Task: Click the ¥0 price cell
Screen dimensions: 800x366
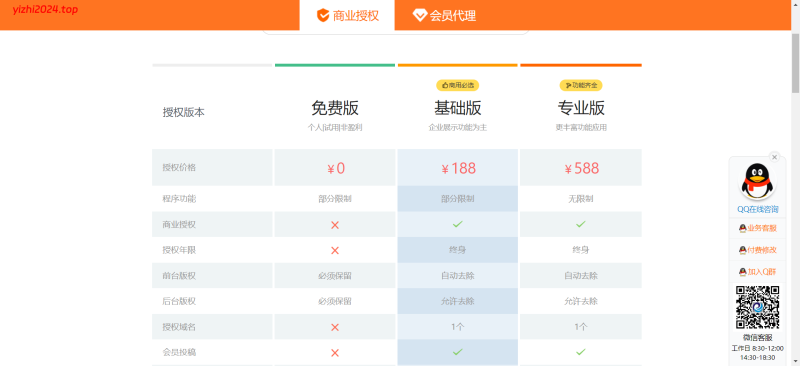Action: pyautogui.click(x=335, y=168)
